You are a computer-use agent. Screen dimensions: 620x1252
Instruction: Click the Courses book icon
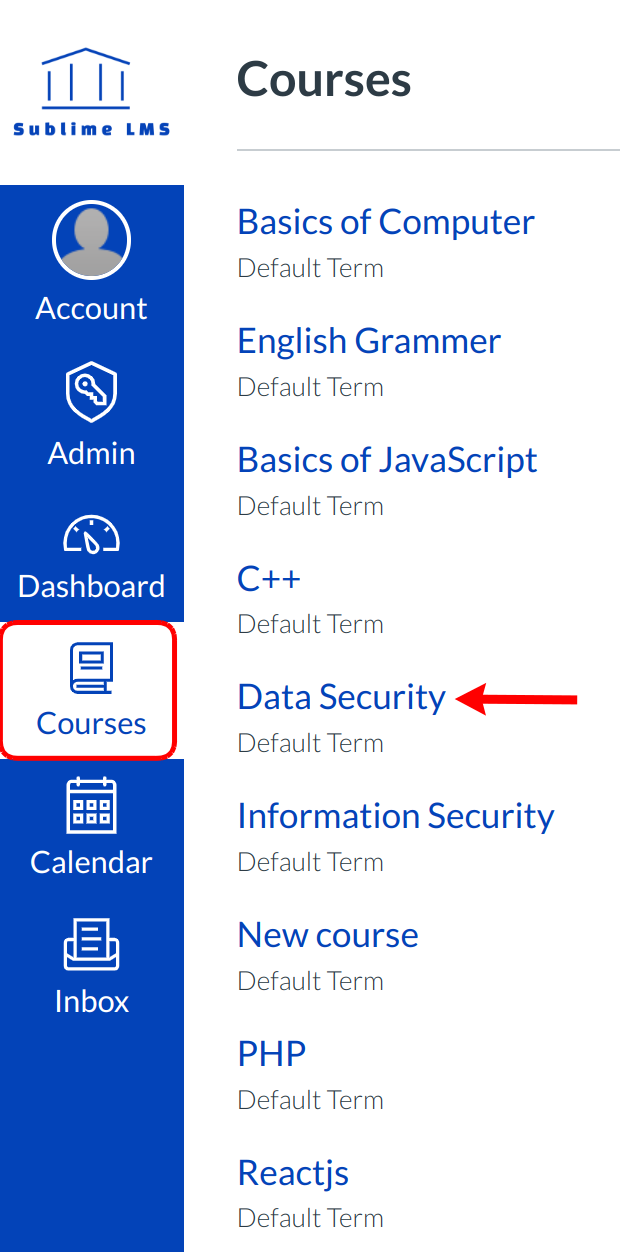pyautogui.click(x=91, y=668)
